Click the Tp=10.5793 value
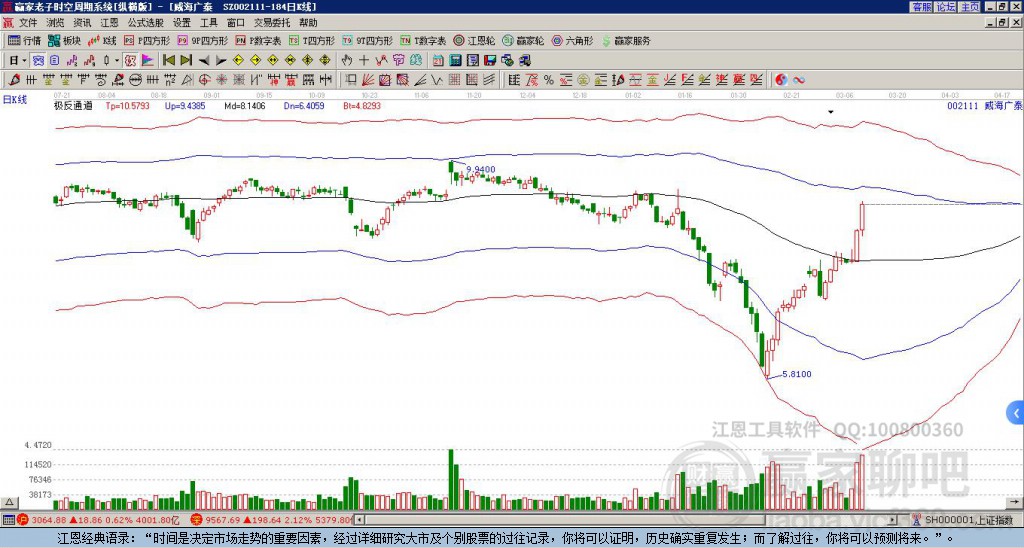This screenshot has width=1024, height=548. [127, 106]
